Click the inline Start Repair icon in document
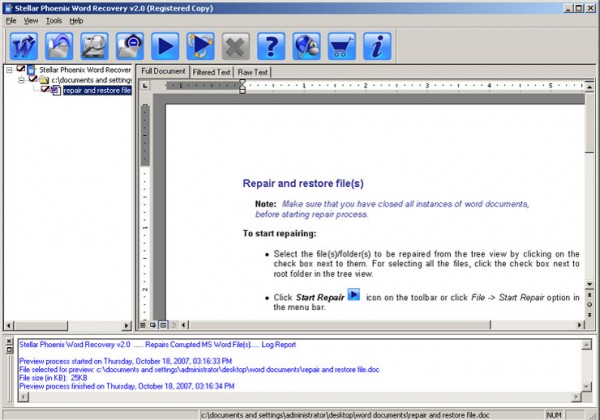 [354, 295]
